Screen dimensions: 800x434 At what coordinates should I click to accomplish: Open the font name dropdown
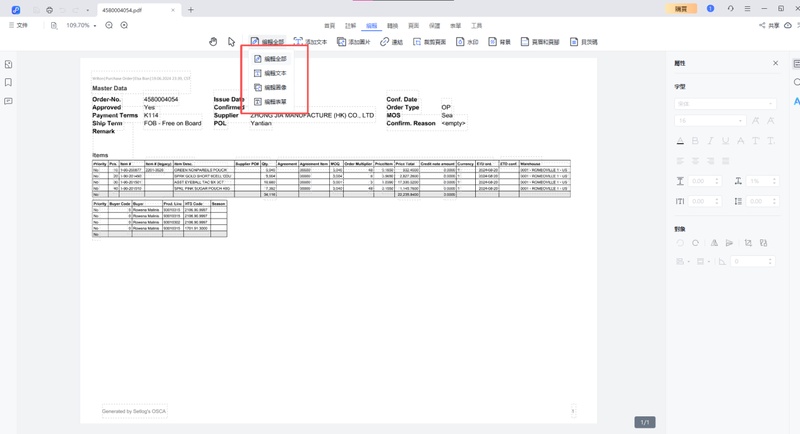pyautogui.click(x=725, y=103)
